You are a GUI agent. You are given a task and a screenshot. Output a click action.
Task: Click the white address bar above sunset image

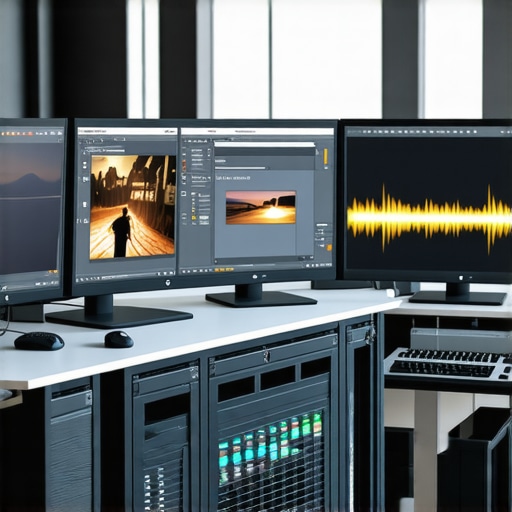pos(264,144)
